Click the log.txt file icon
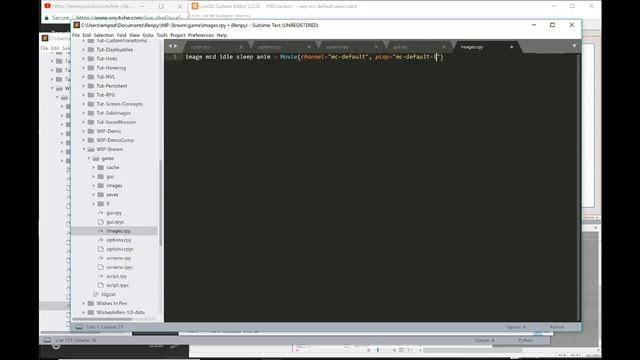The height and width of the screenshot is (360, 640). tap(96, 294)
